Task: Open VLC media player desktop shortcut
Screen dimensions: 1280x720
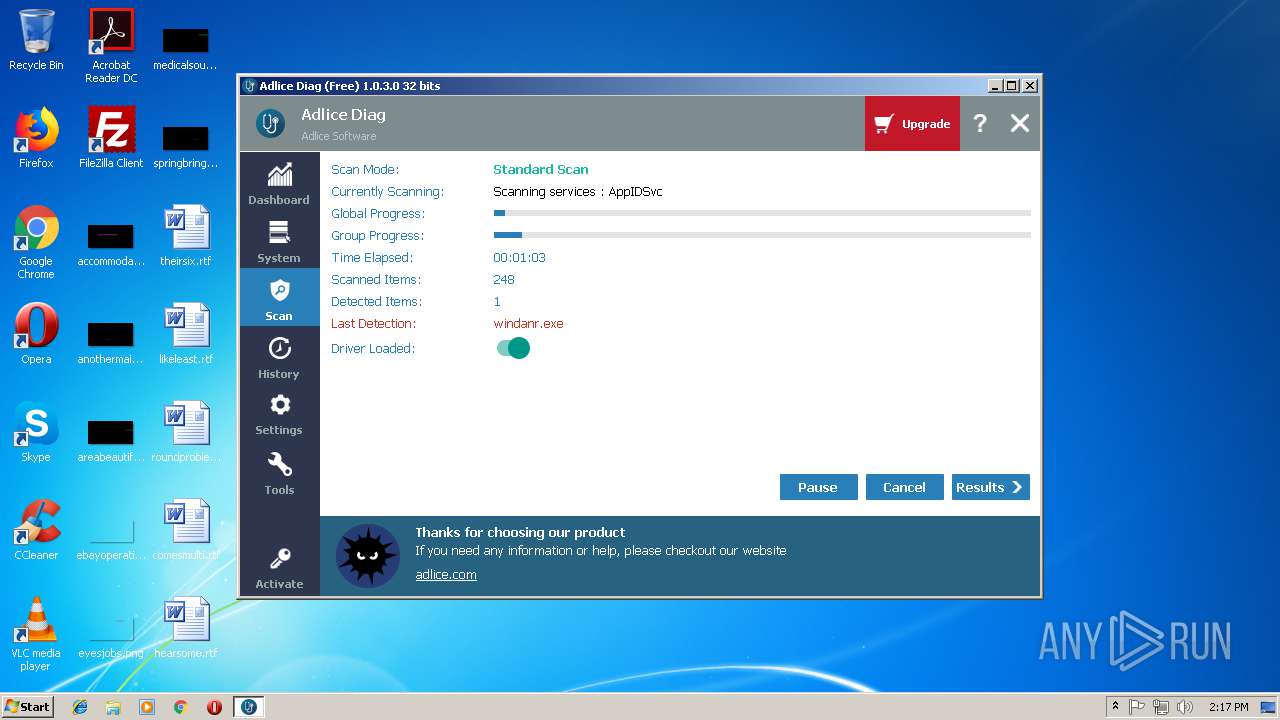Action: [x=36, y=634]
